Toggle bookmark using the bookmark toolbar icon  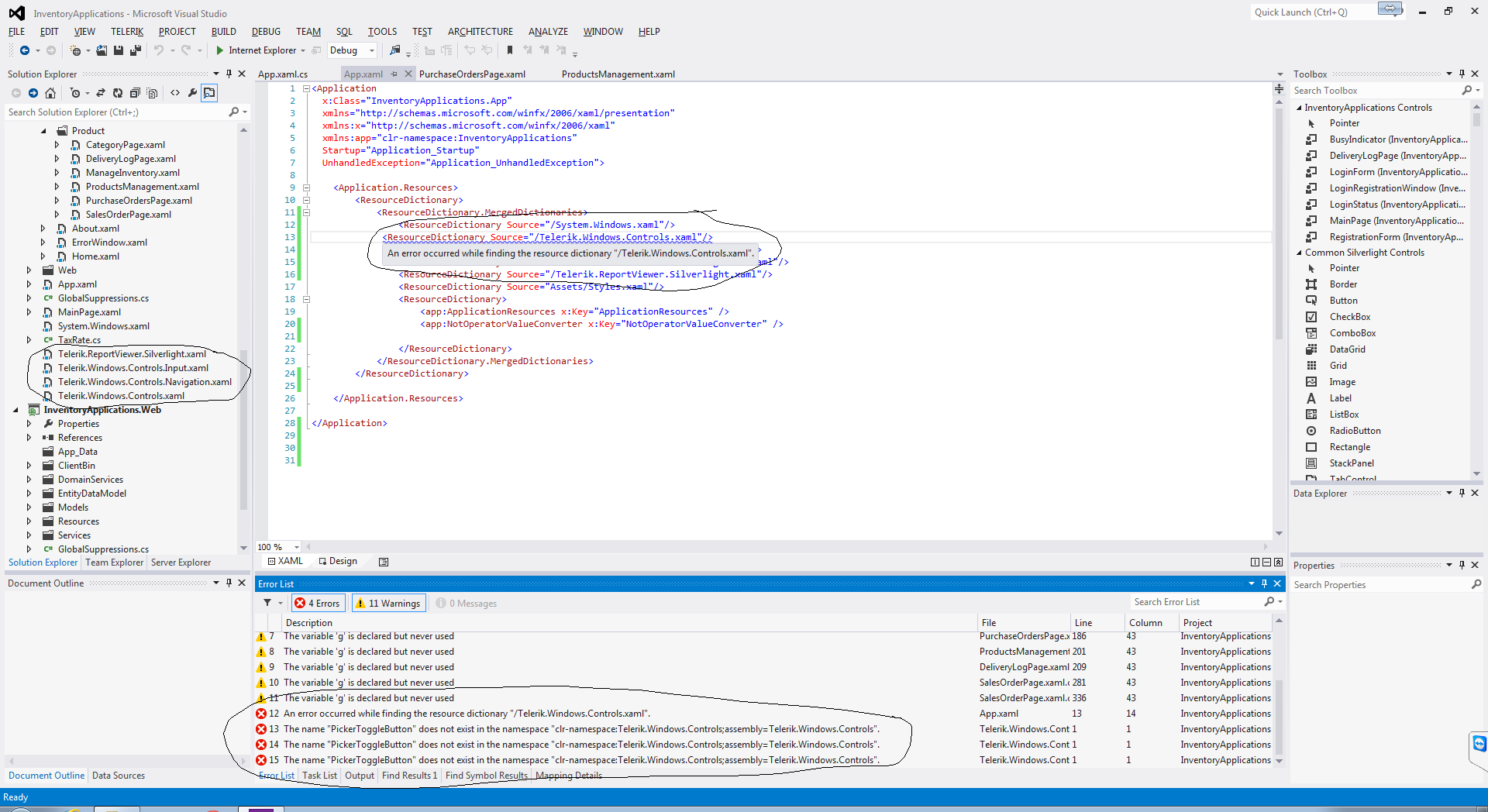click(x=510, y=50)
